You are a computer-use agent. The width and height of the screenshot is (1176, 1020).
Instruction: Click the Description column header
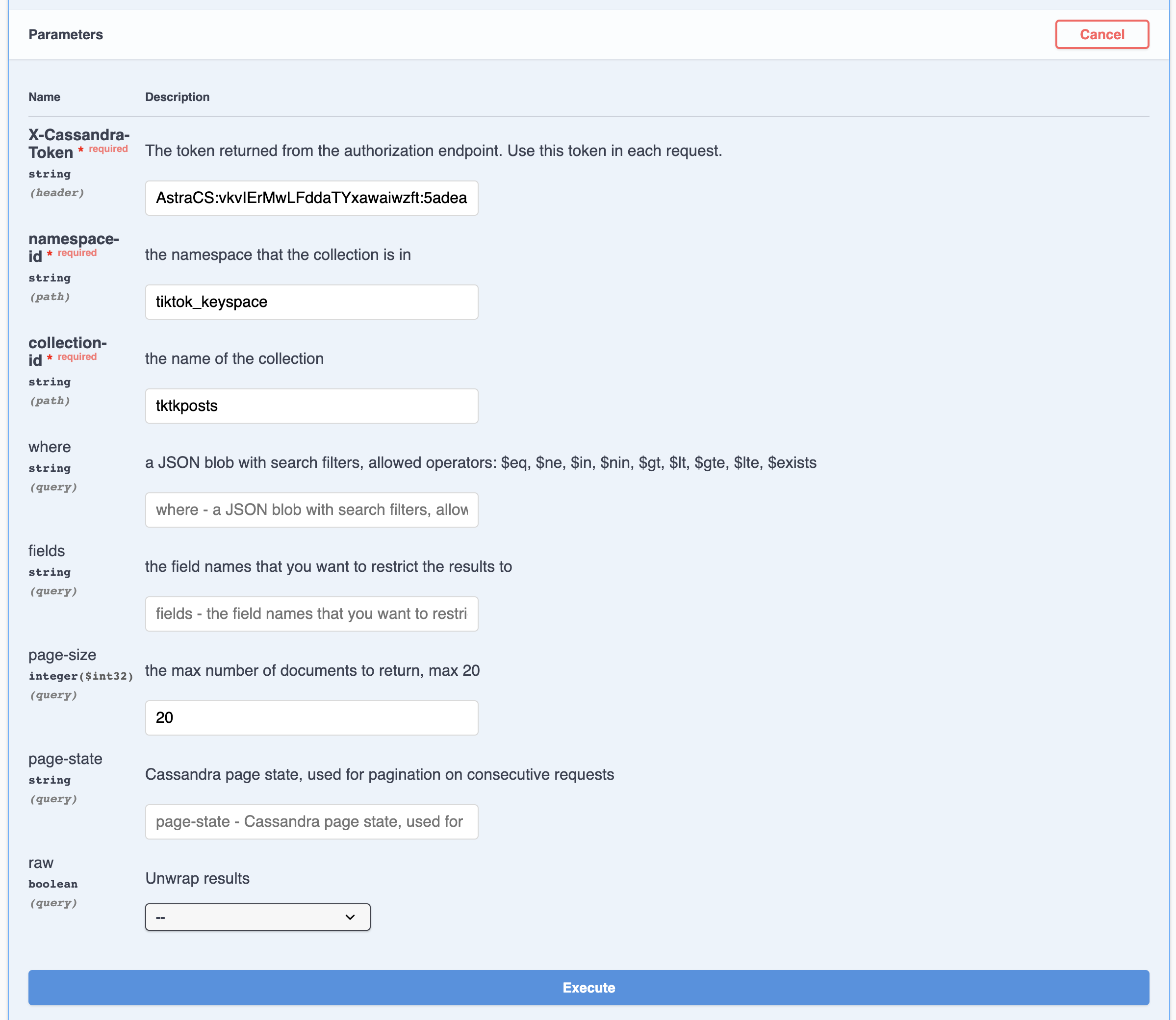pyautogui.click(x=177, y=97)
